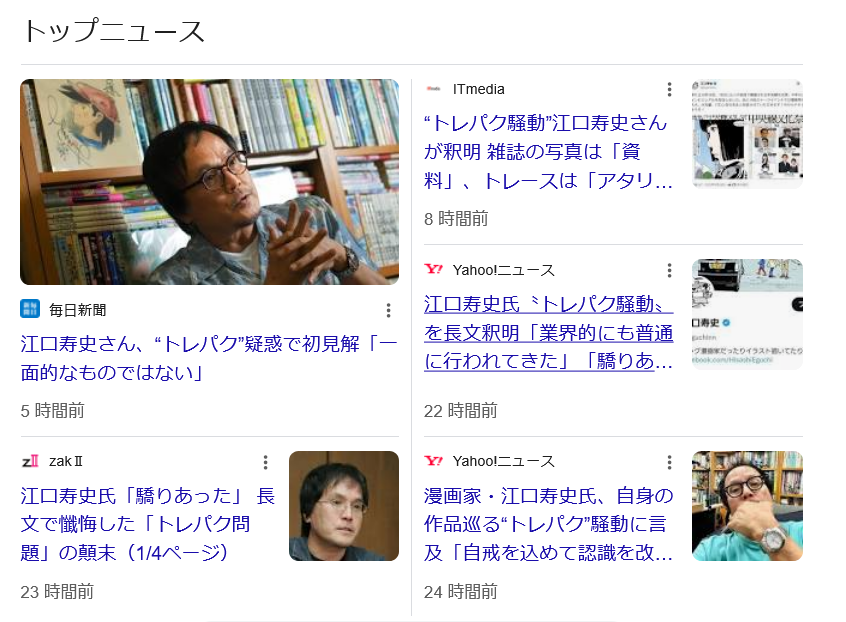Click the zak II publisher logo icon
The image size is (846, 622).
pos(30,462)
